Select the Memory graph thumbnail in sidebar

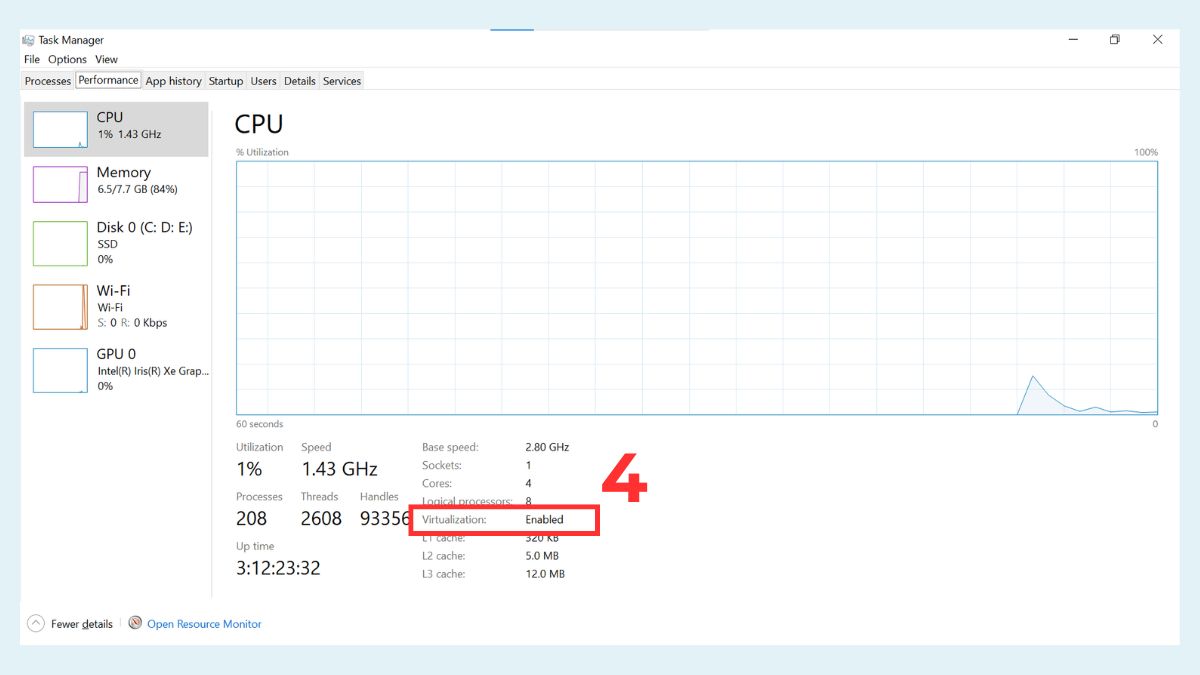[60, 184]
